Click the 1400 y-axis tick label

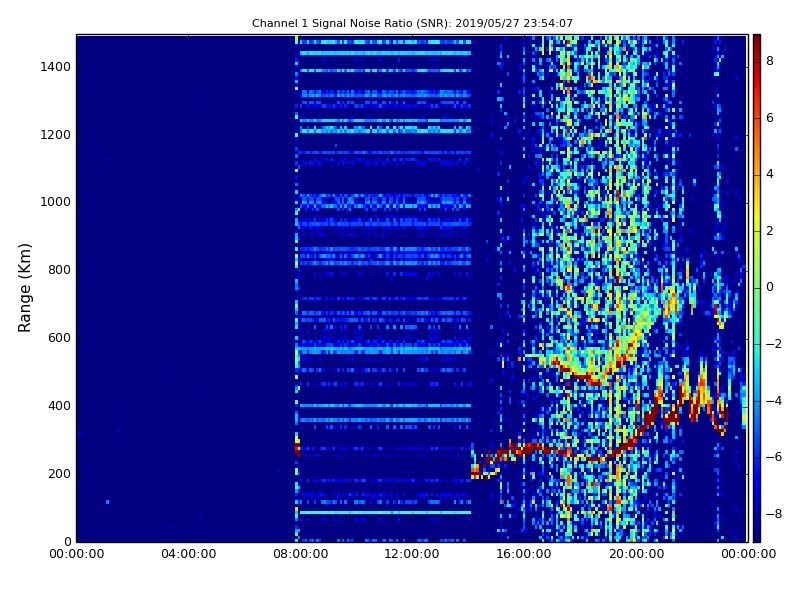[56, 67]
